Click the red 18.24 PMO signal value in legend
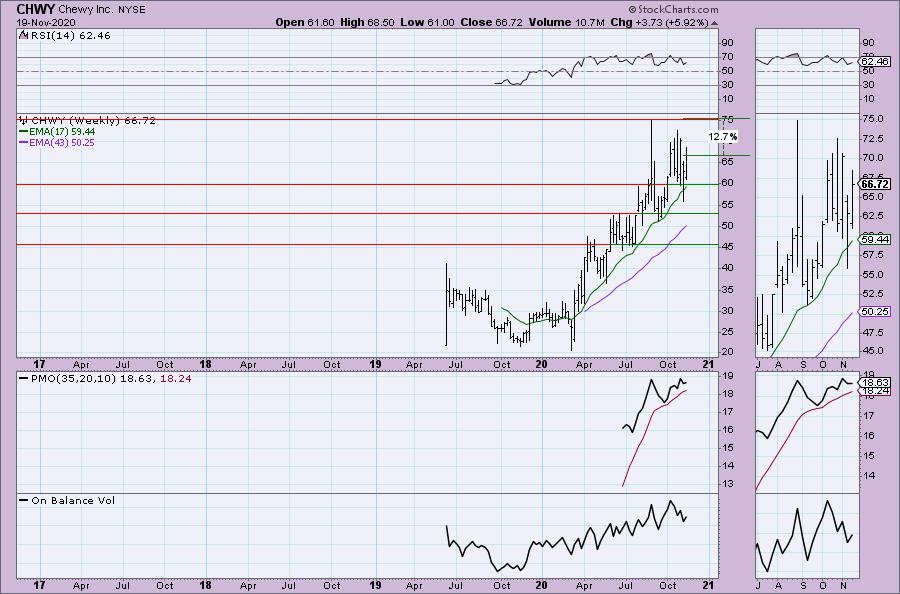 [176, 379]
